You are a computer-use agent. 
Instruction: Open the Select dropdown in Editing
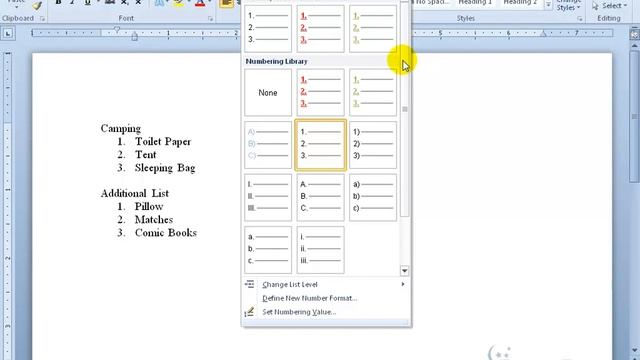(609, 6)
